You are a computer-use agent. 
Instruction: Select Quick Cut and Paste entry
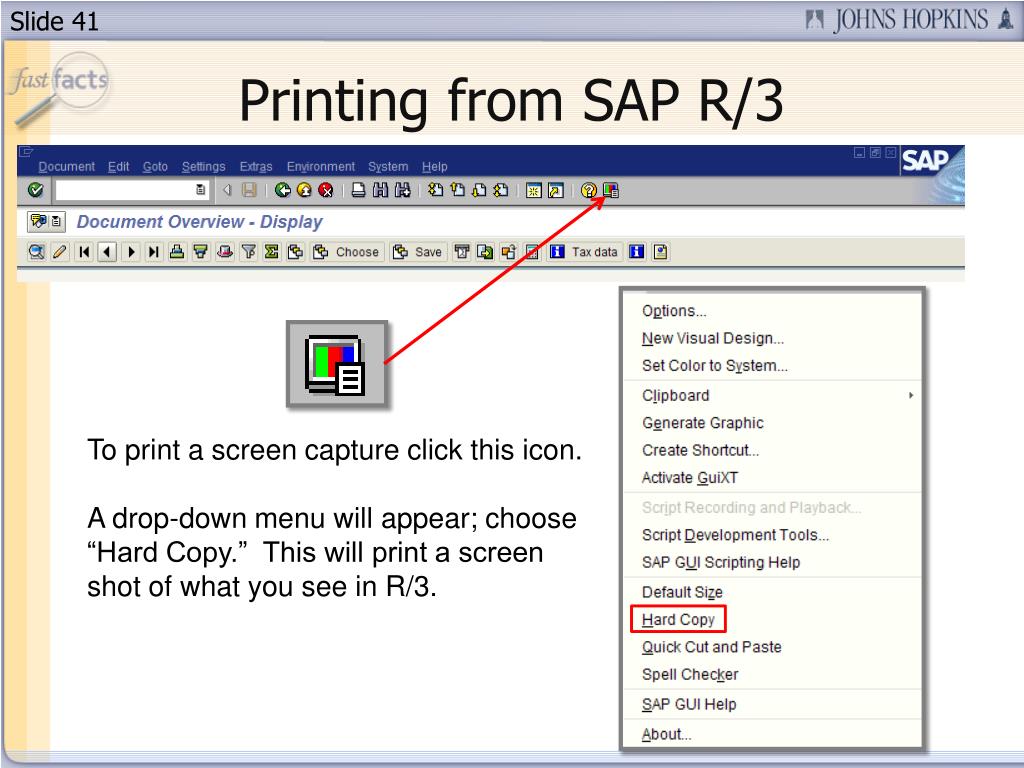[773, 647]
